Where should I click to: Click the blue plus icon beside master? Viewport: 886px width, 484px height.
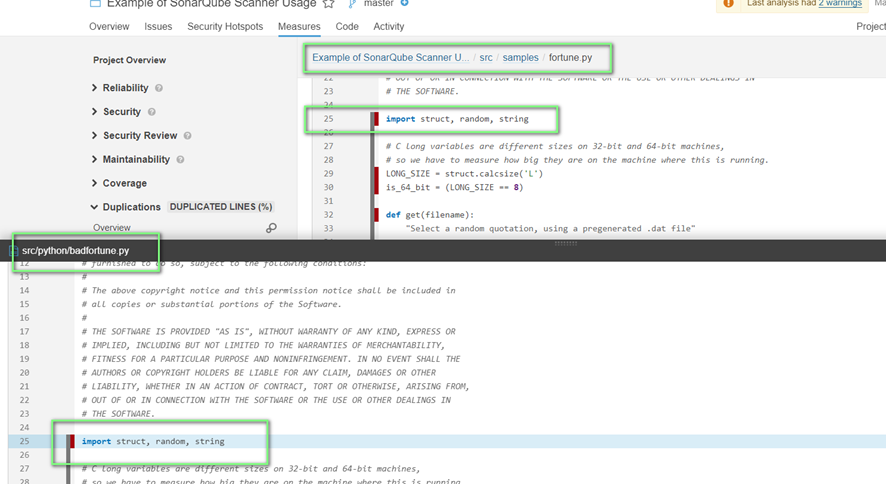405,3
